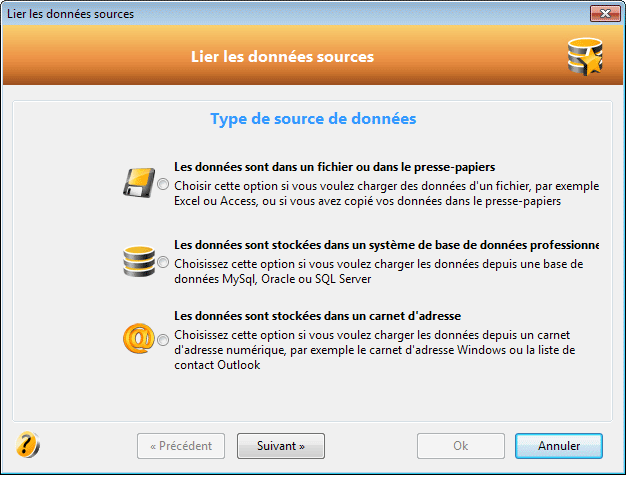This screenshot has width=636, height=483.
Task: Click the 'Type de source de données' title
Action: pos(313,119)
